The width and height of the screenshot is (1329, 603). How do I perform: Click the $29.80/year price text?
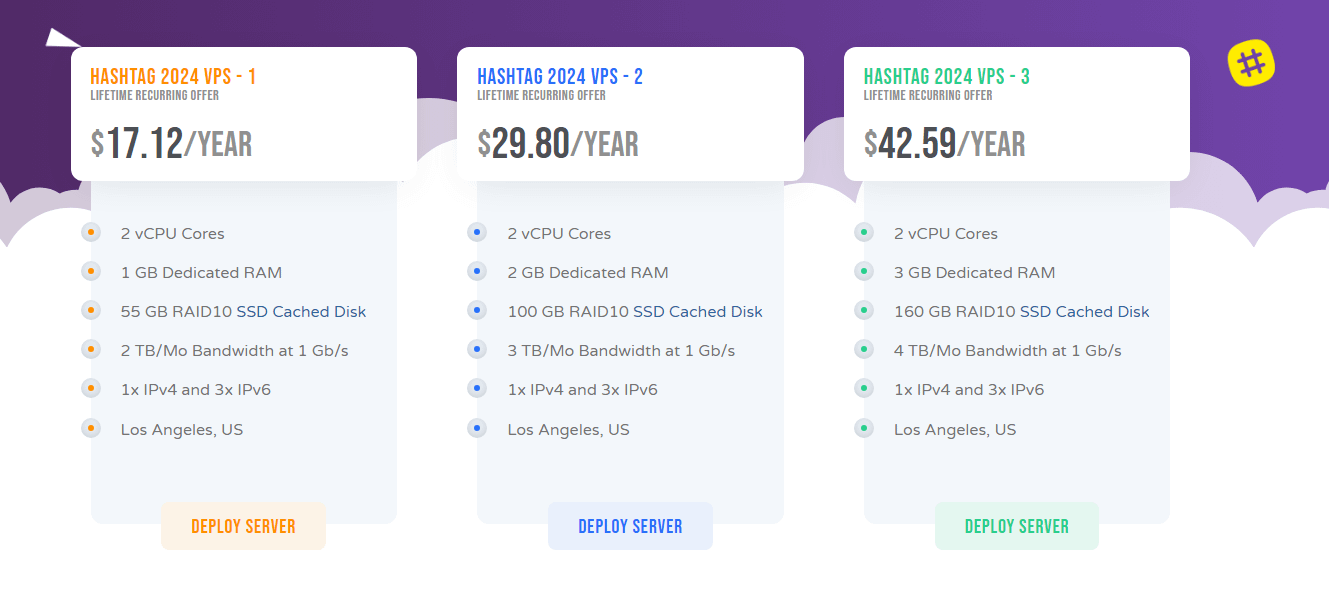(x=558, y=144)
